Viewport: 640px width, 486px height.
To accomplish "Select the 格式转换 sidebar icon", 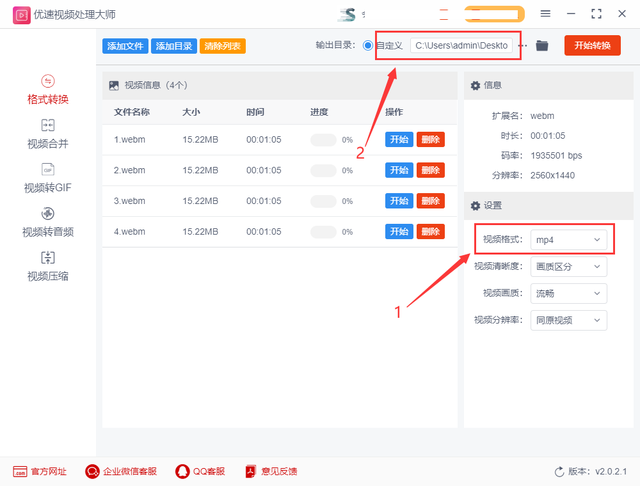I will click(48, 81).
